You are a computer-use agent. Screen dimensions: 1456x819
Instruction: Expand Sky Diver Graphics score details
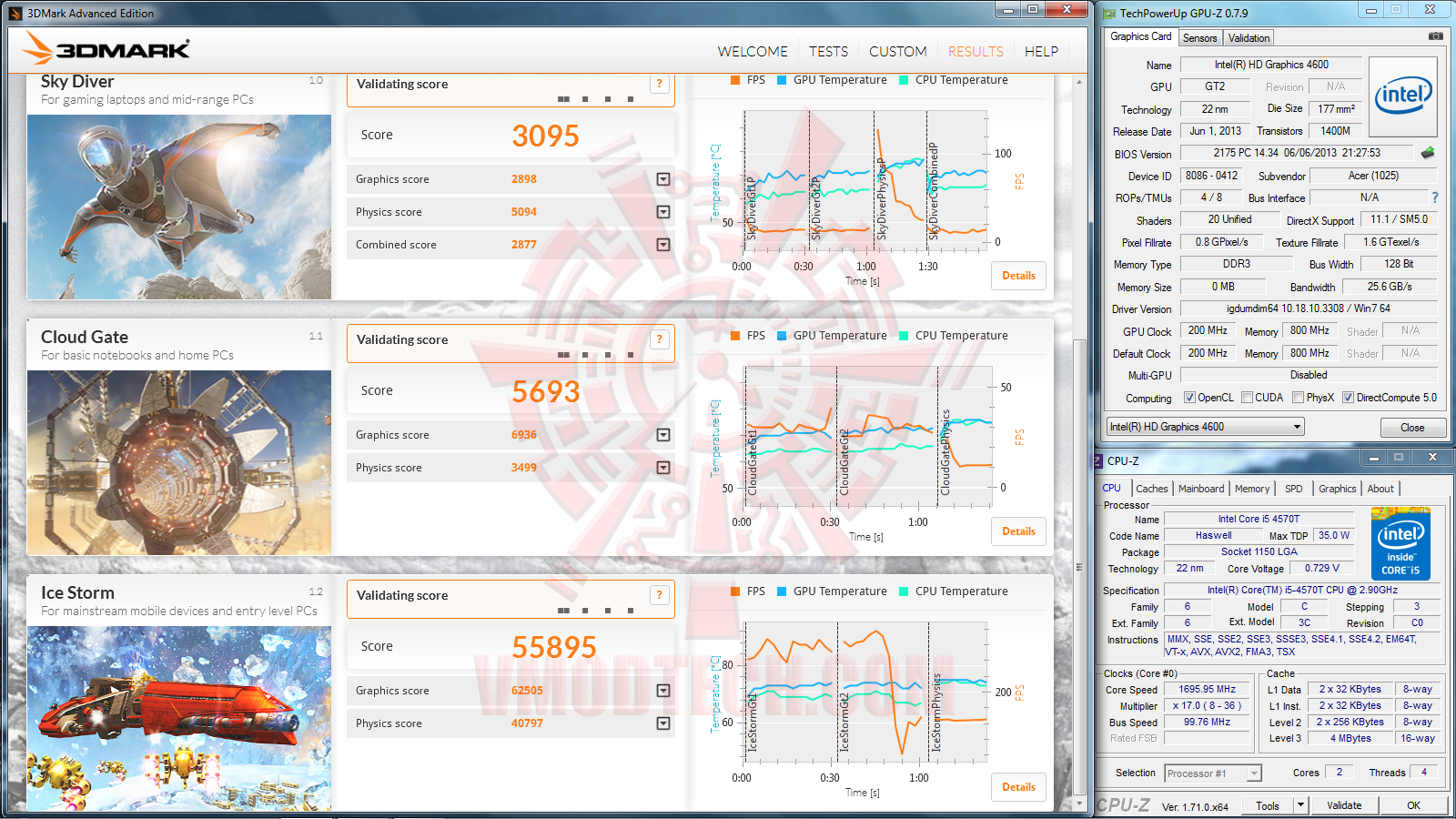pyautogui.click(x=663, y=179)
